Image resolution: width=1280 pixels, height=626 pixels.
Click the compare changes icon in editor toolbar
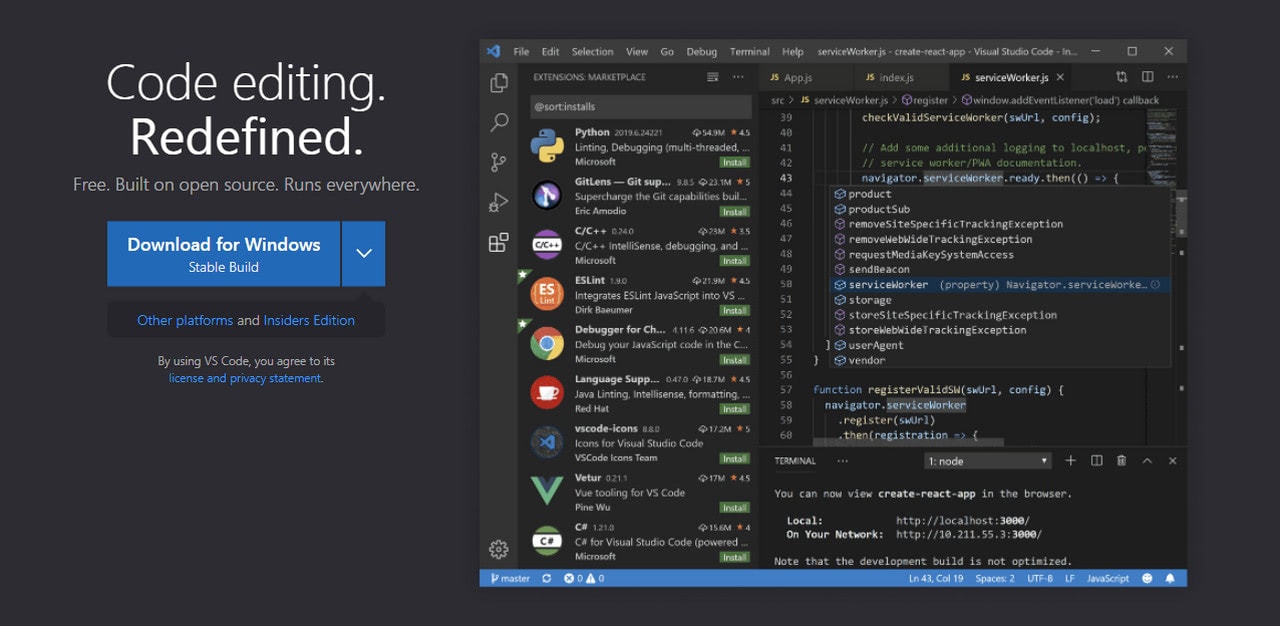coord(1122,77)
